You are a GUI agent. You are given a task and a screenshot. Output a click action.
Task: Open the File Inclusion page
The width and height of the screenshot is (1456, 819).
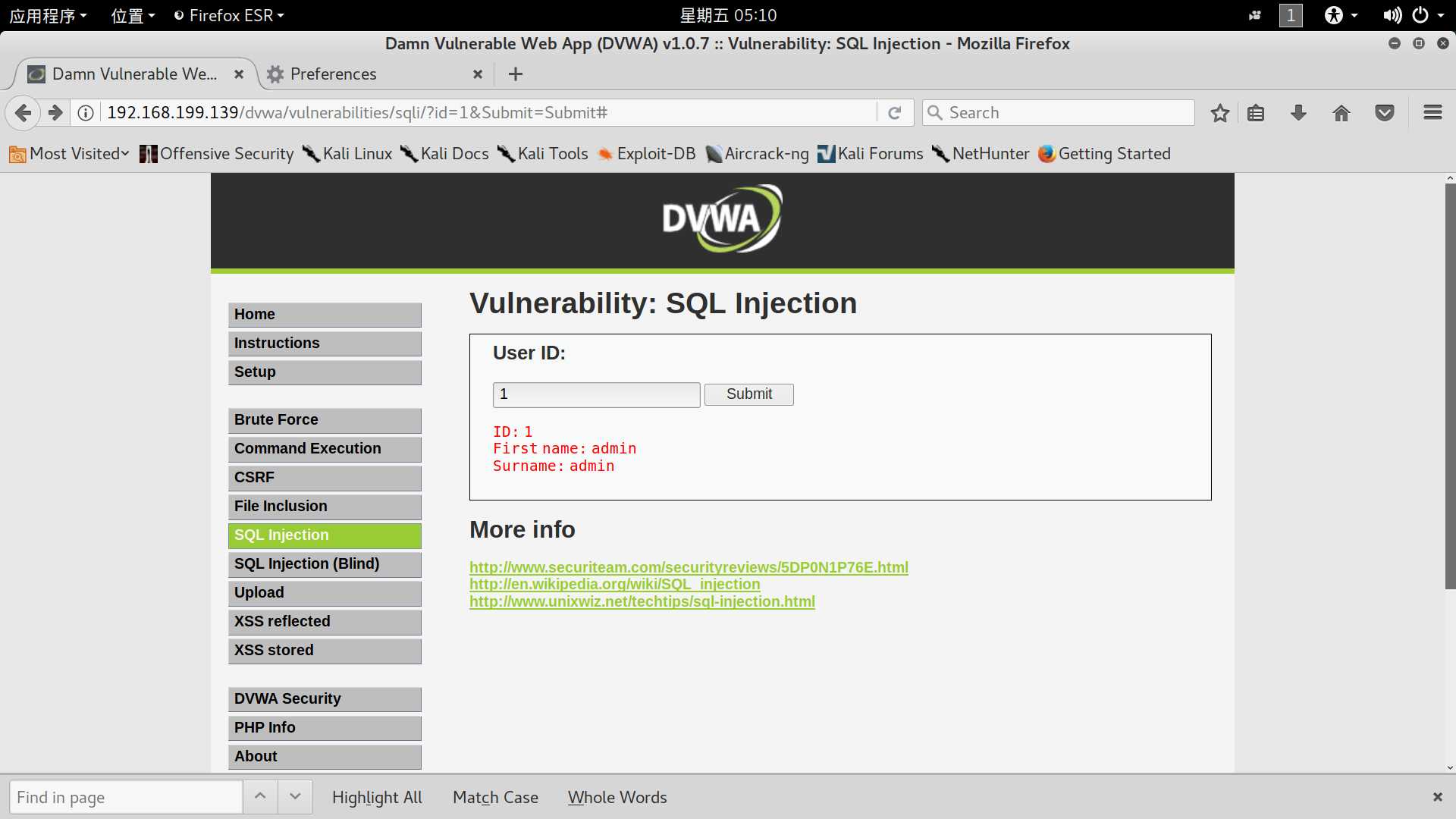coord(325,507)
